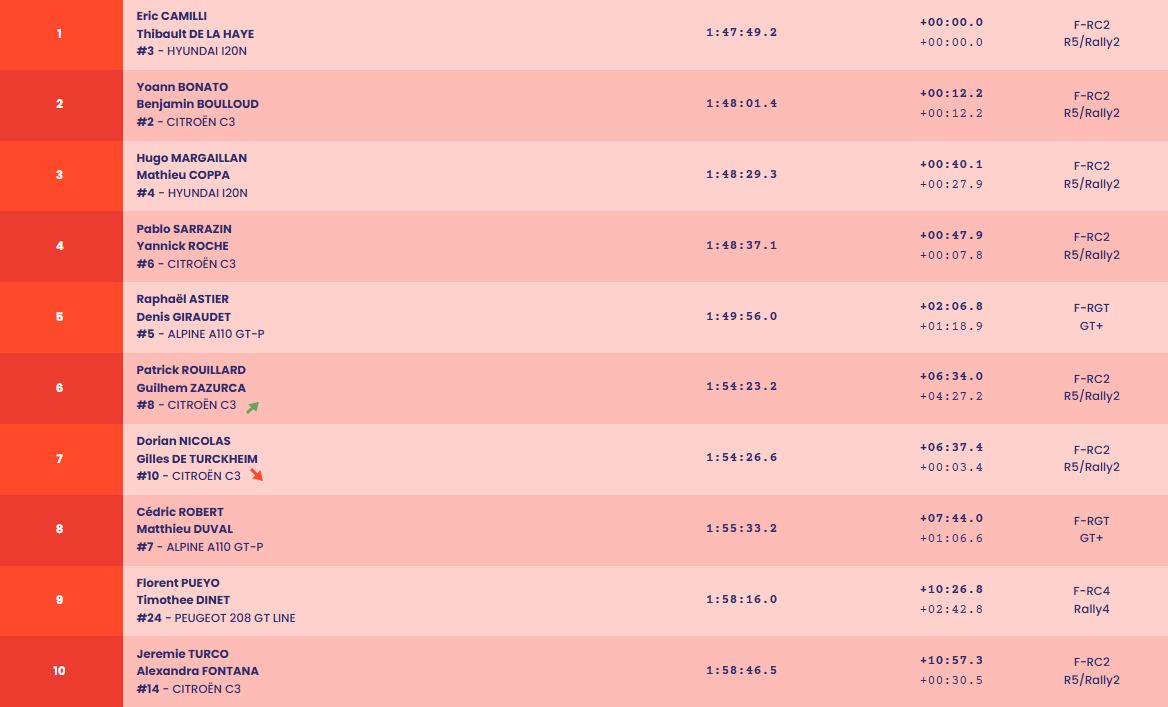Viewport: 1168px width, 707px height.
Task: Select Pablo SARRAZIN in fourth place
Action: pyautogui.click(x=184, y=229)
